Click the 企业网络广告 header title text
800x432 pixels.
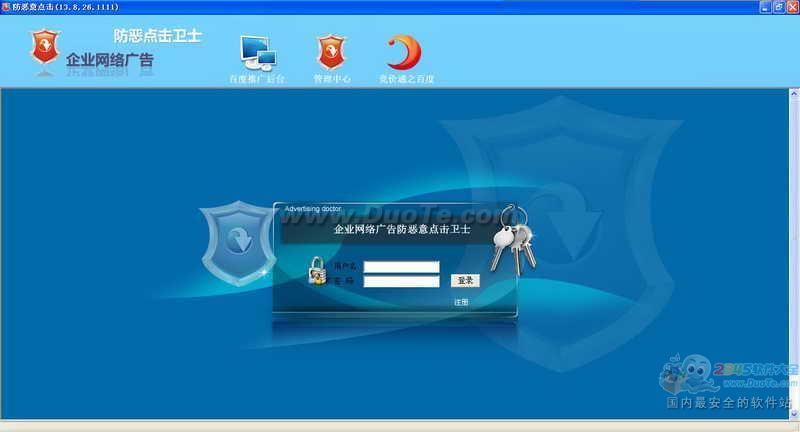click(x=110, y=61)
